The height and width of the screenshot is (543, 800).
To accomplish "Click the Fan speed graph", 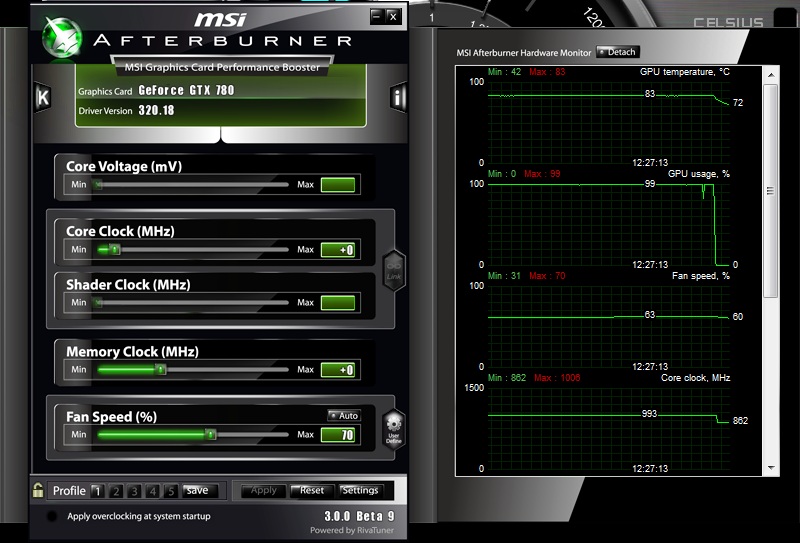I will click(609, 326).
